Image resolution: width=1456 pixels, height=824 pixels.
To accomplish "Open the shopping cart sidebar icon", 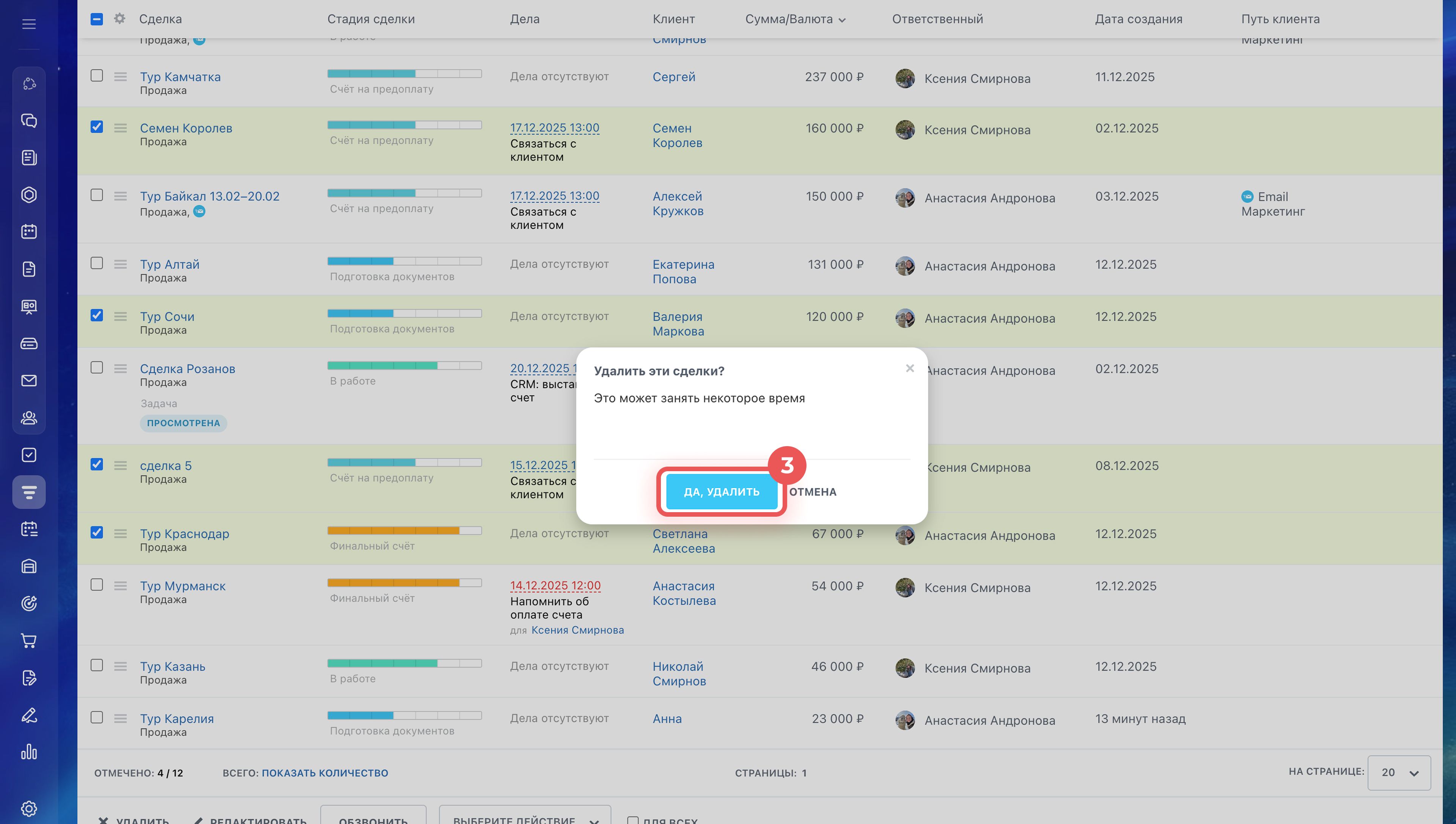I will pyautogui.click(x=29, y=641).
